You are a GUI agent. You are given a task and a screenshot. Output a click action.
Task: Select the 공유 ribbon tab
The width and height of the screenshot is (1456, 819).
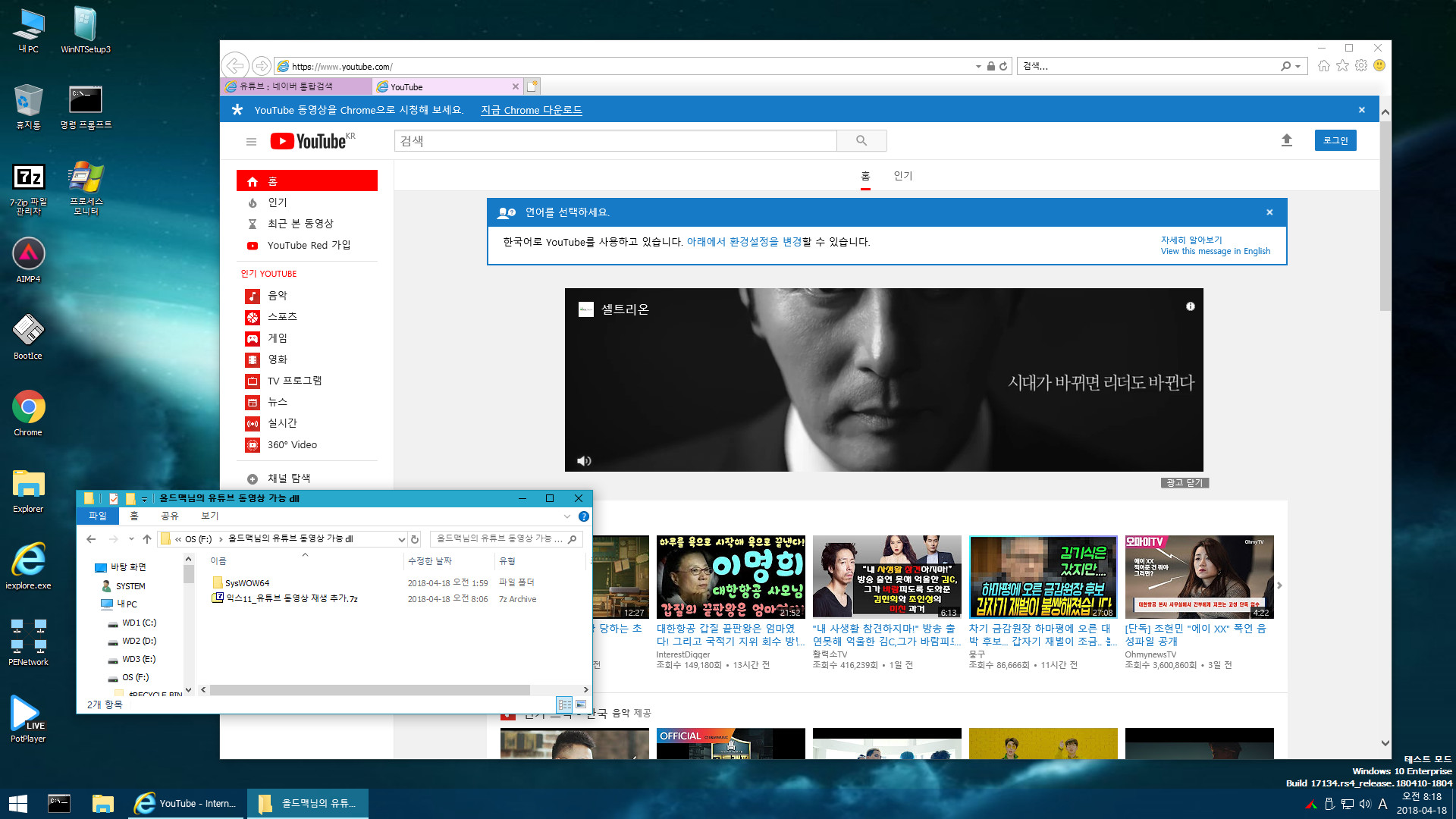click(x=170, y=516)
